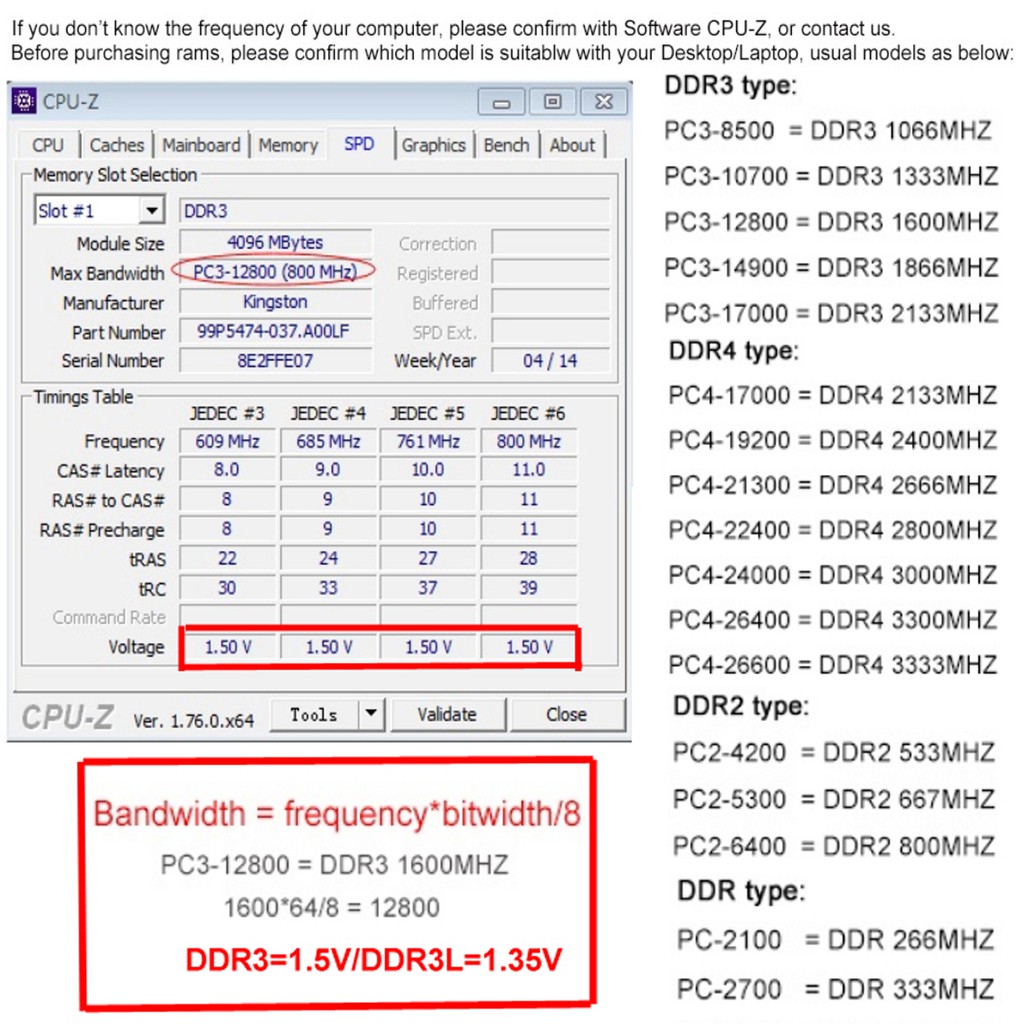This screenshot has width=1024, height=1024.
Task: Open the Slot #1 selection dropdown
Action: point(151,211)
